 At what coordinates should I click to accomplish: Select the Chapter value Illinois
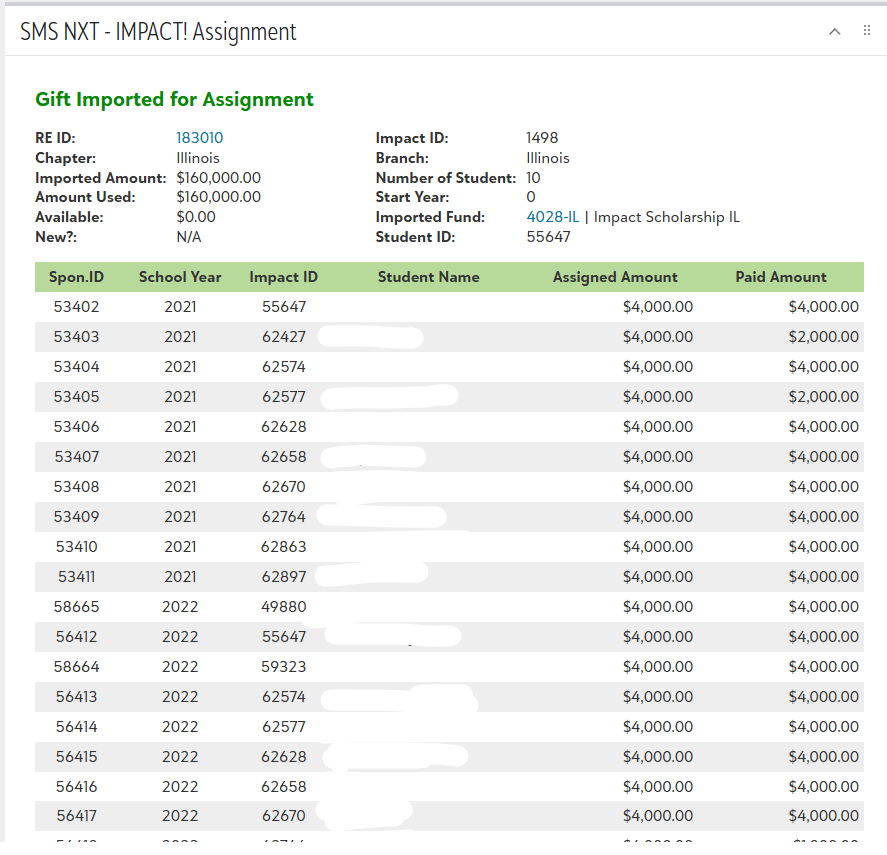pos(197,158)
